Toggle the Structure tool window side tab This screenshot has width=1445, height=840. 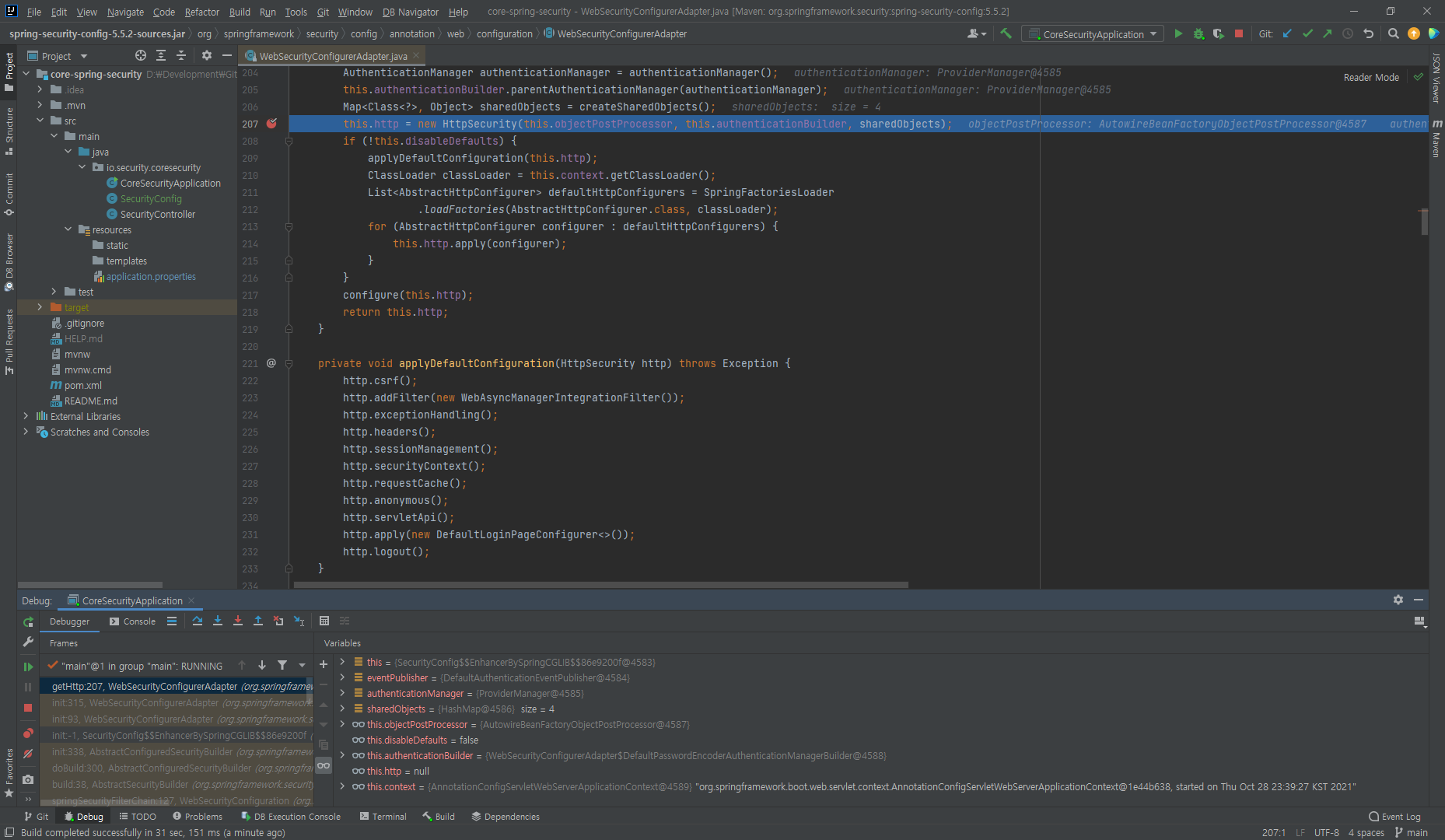click(x=9, y=131)
